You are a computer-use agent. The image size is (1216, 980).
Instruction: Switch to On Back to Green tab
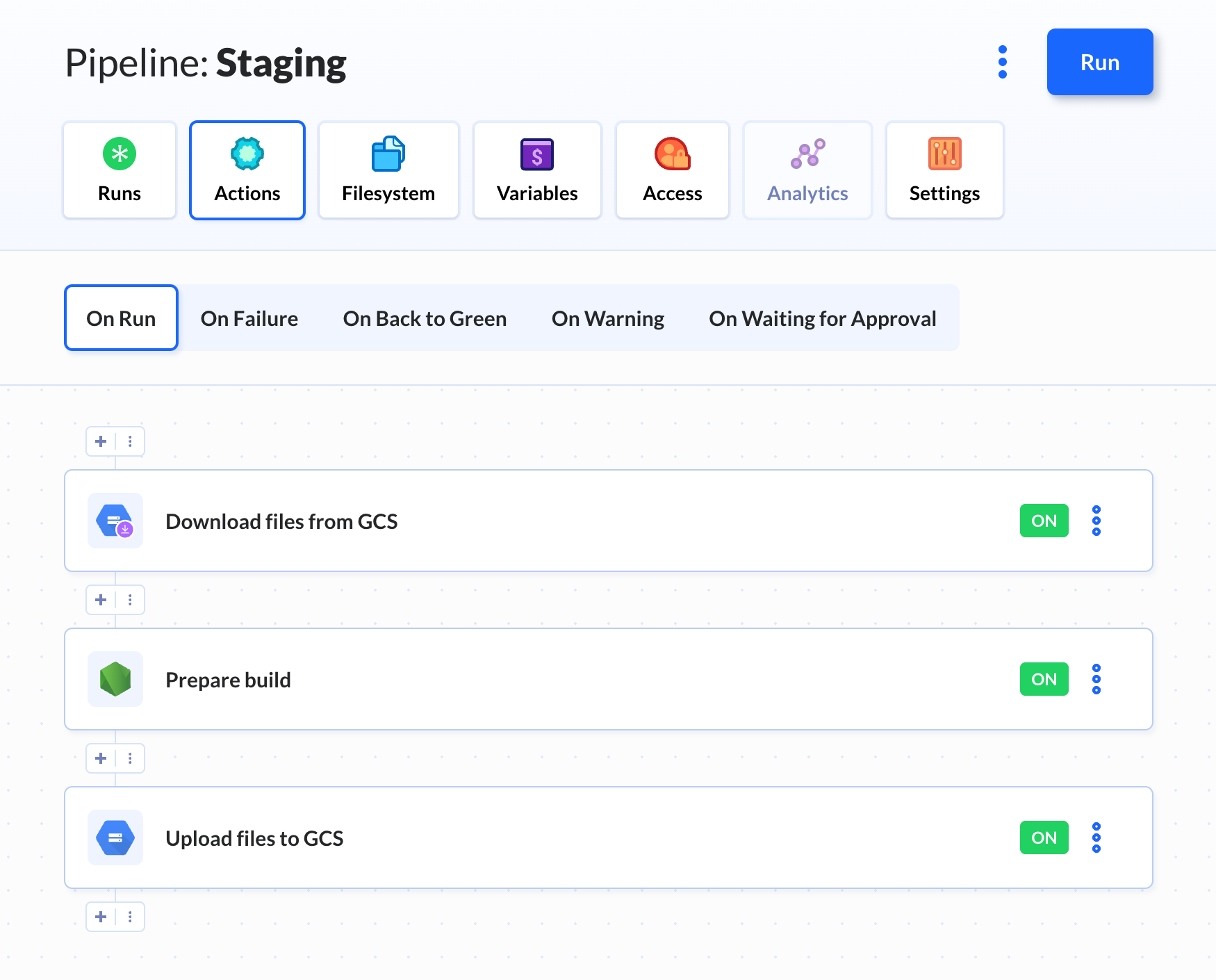(425, 318)
